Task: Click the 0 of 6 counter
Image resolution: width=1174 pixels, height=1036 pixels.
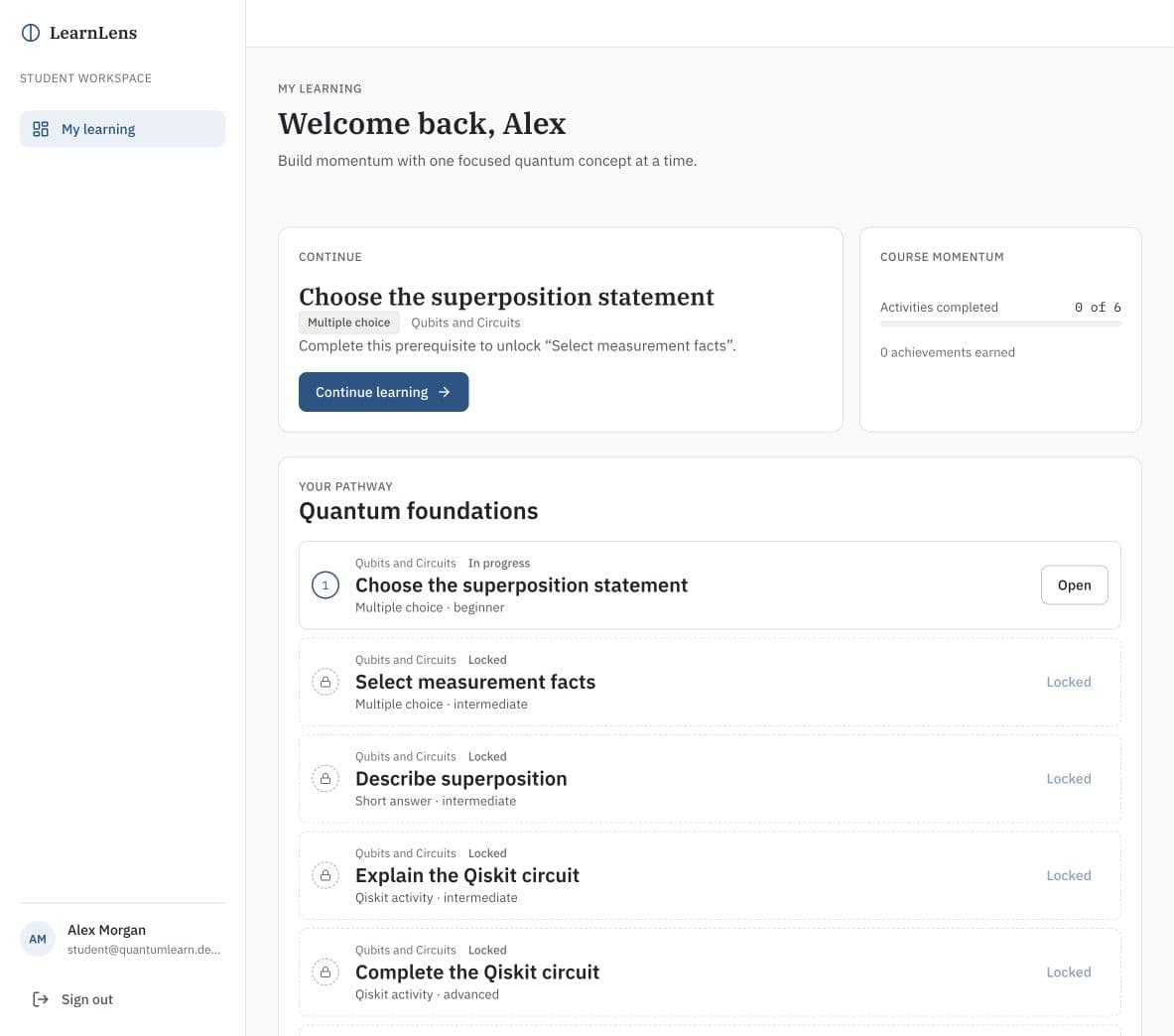Action: pyautogui.click(x=1098, y=307)
